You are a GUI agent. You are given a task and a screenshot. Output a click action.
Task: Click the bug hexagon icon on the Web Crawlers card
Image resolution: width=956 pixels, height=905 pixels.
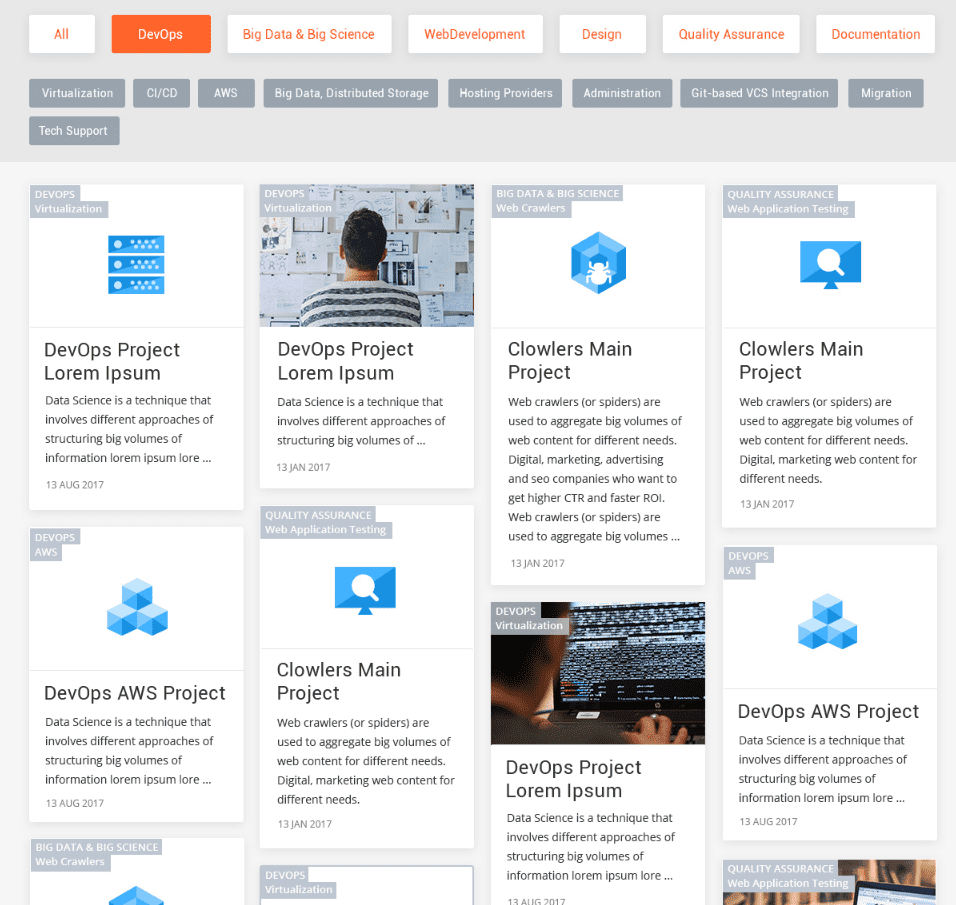(x=598, y=263)
